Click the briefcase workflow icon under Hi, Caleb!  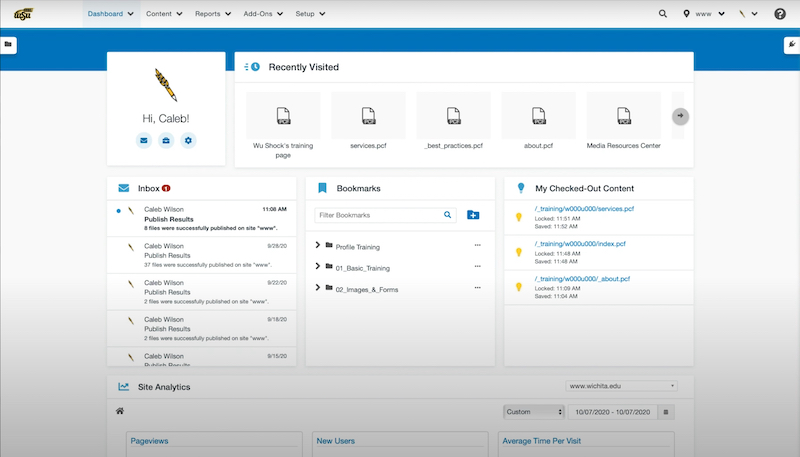[x=166, y=140]
